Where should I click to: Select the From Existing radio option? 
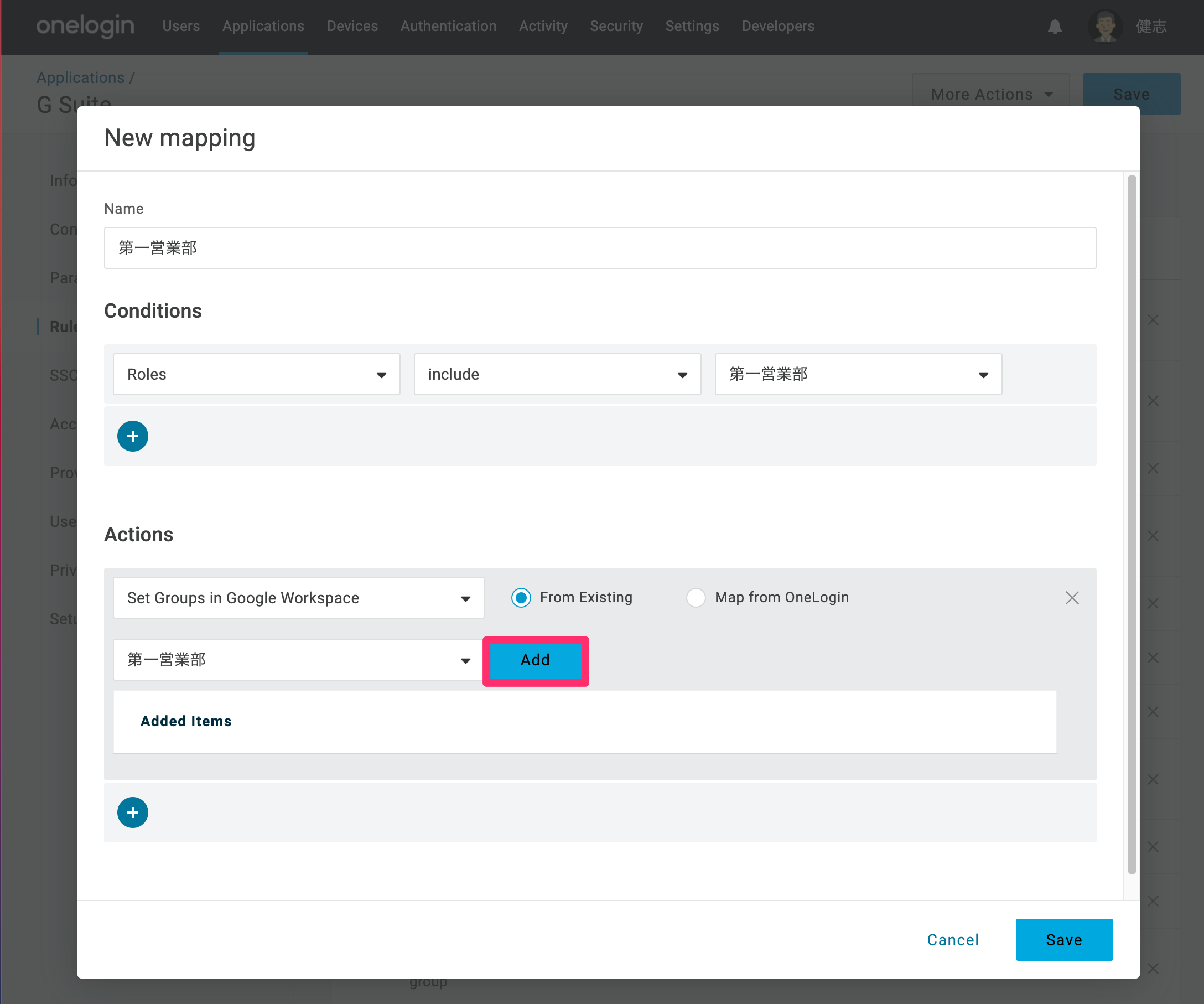pyautogui.click(x=521, y=597)
